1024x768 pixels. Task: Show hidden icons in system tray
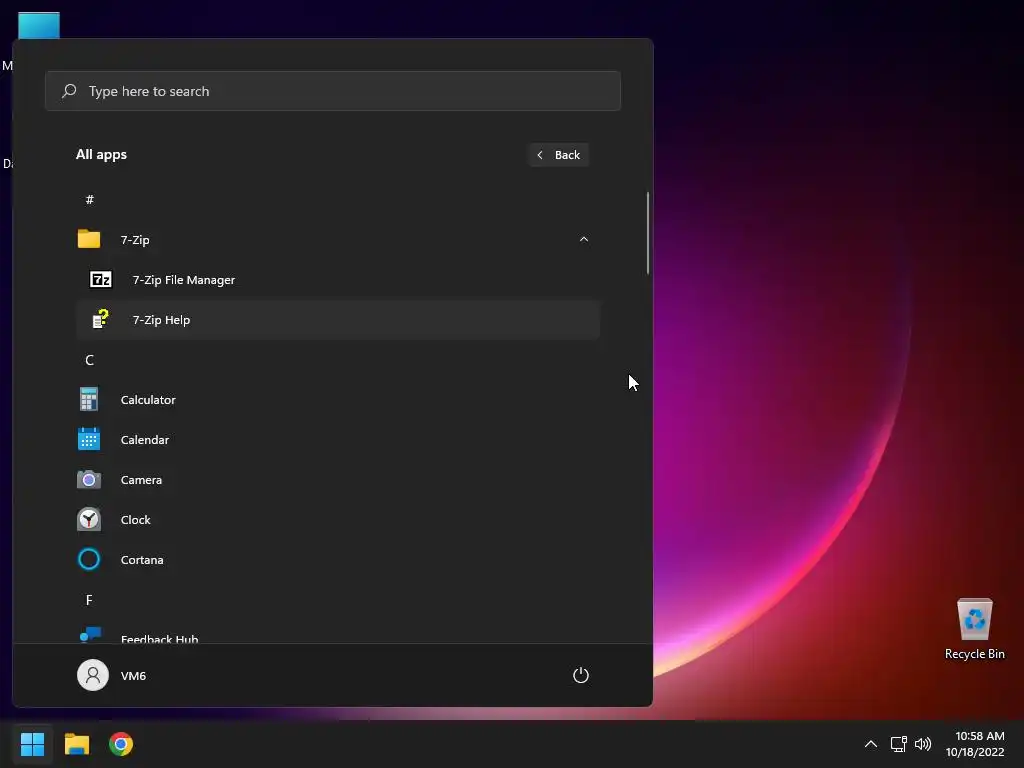point(871,744)
